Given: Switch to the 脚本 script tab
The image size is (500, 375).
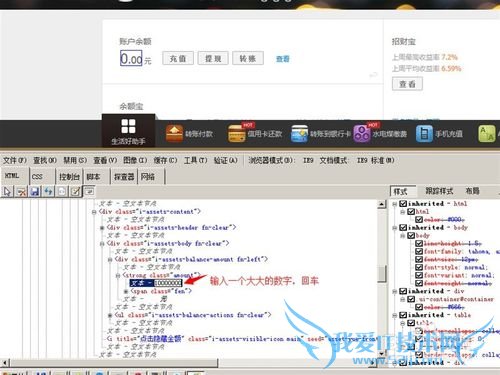Looking at the screenshot, I should click(x=97, y=176).
